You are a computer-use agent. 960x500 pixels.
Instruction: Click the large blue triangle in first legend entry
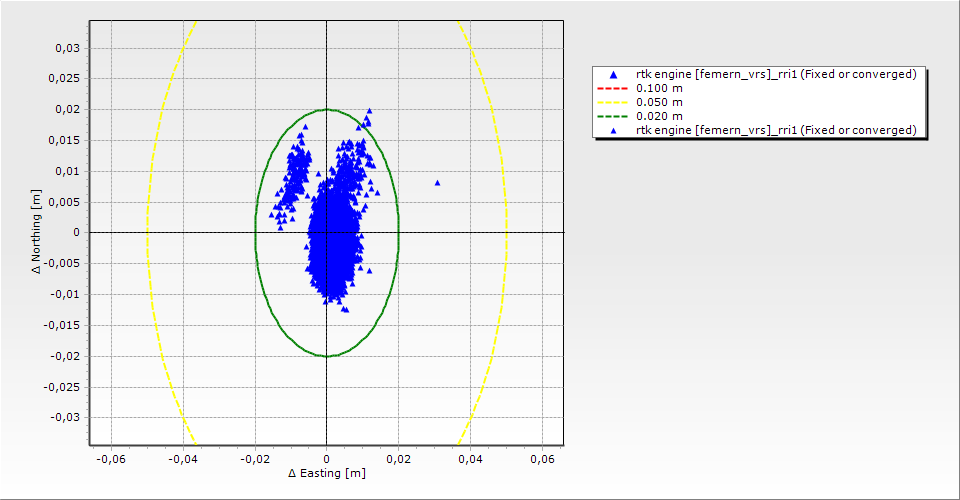click(612, 75)
